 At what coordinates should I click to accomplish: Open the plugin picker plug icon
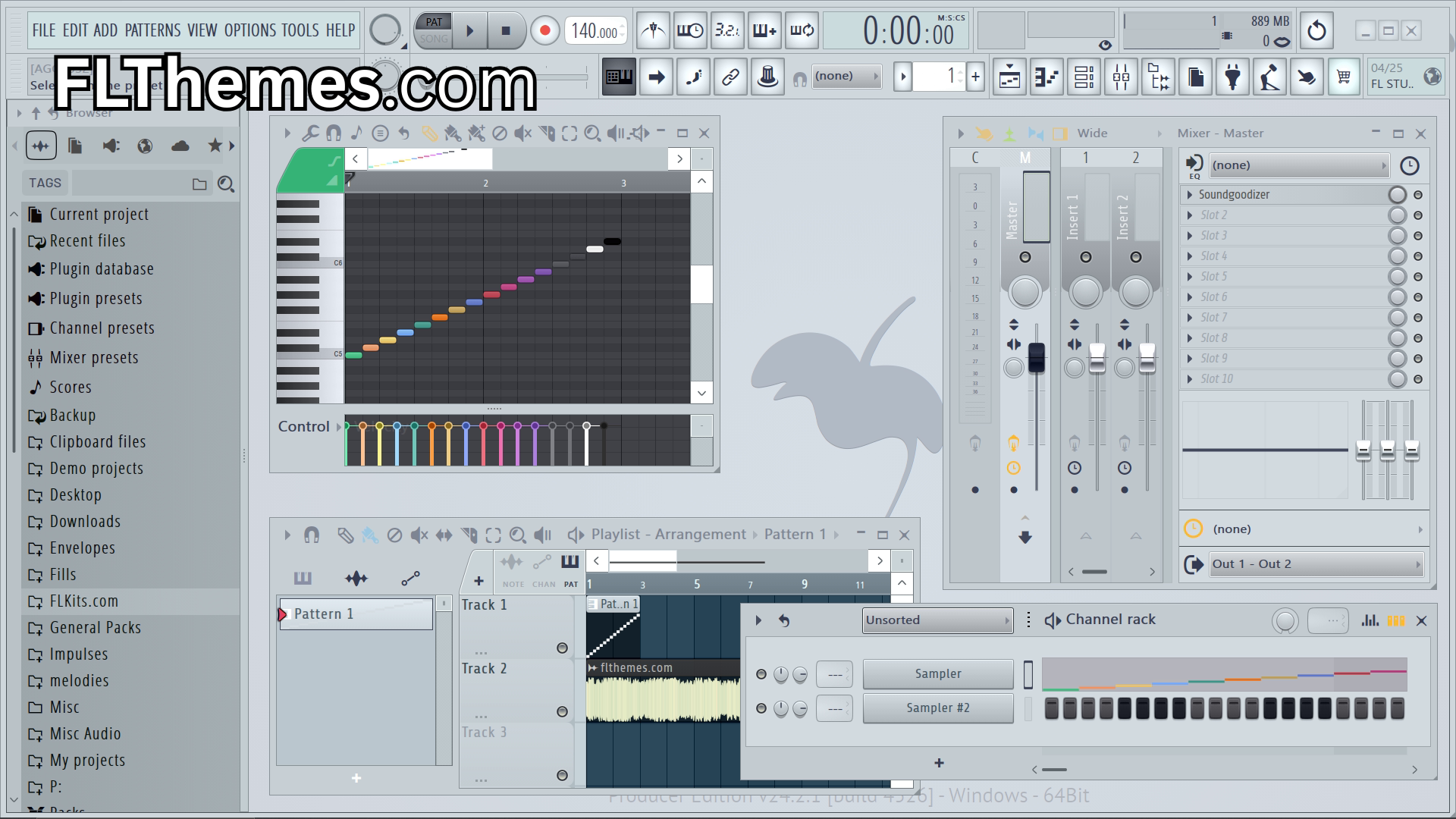(x=1233, y=77)
